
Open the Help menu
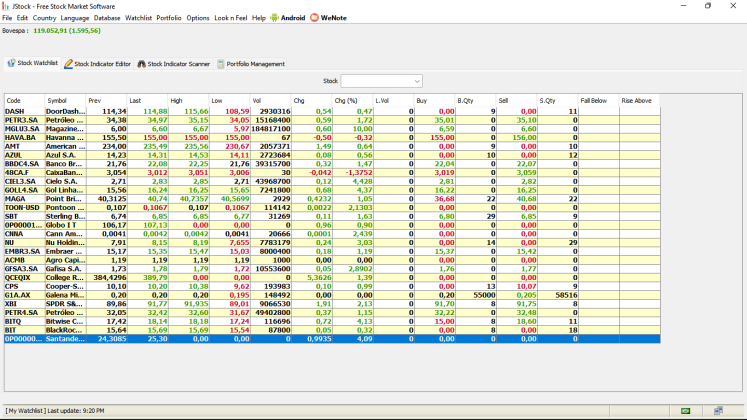click(x=259, y=18)
